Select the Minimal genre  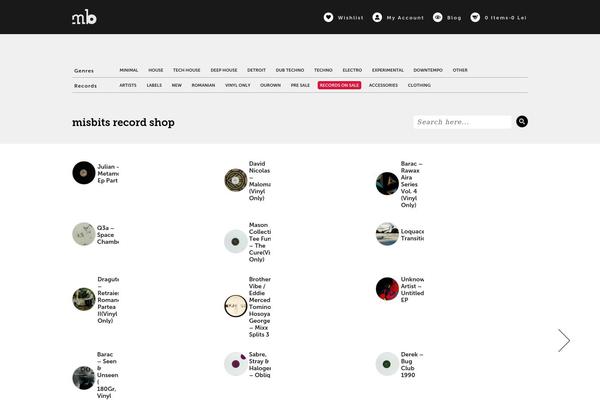pyautogui.click(x=129, y=70)
